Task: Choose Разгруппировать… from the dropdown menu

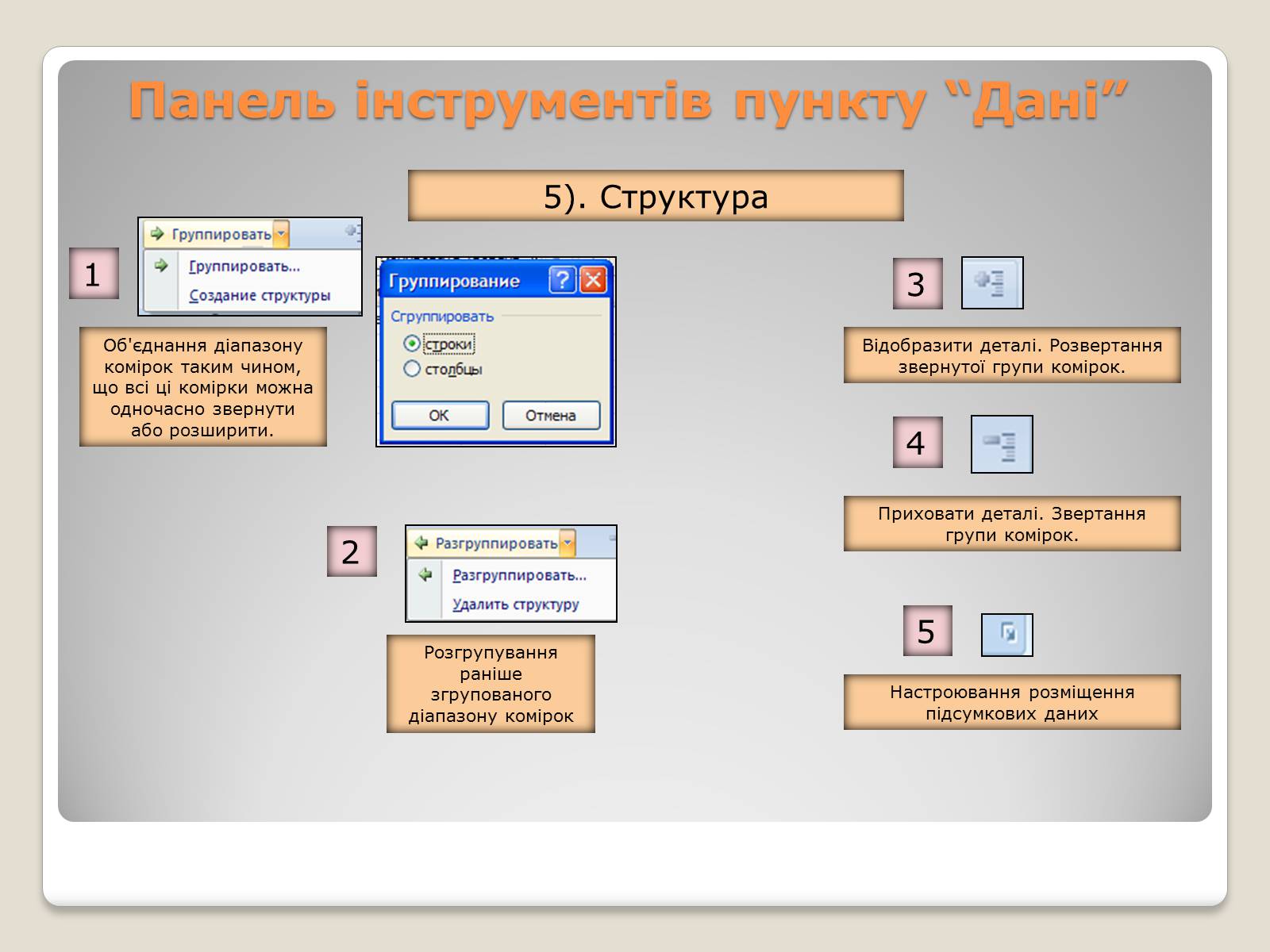Action: [519, 575]
